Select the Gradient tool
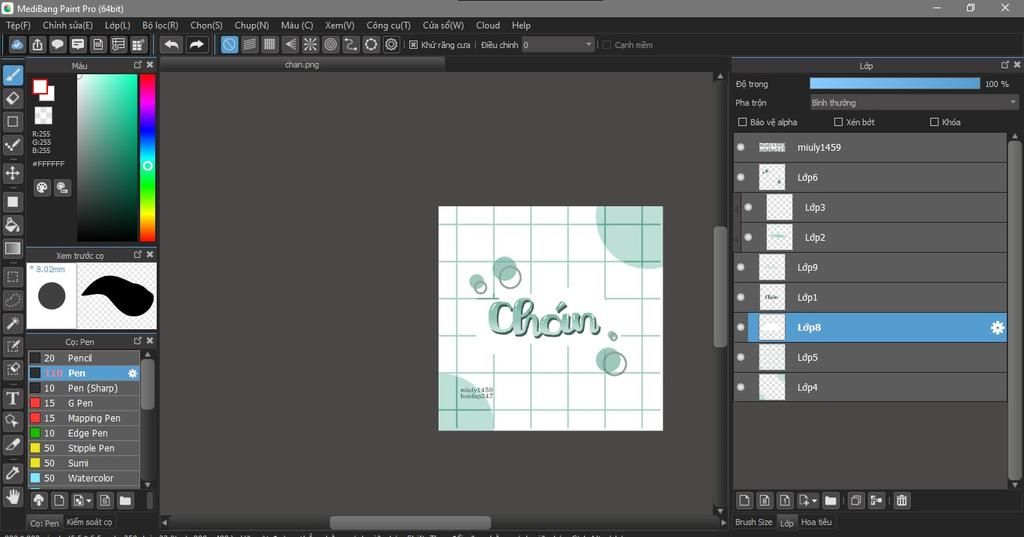 [x=12, y=248]
